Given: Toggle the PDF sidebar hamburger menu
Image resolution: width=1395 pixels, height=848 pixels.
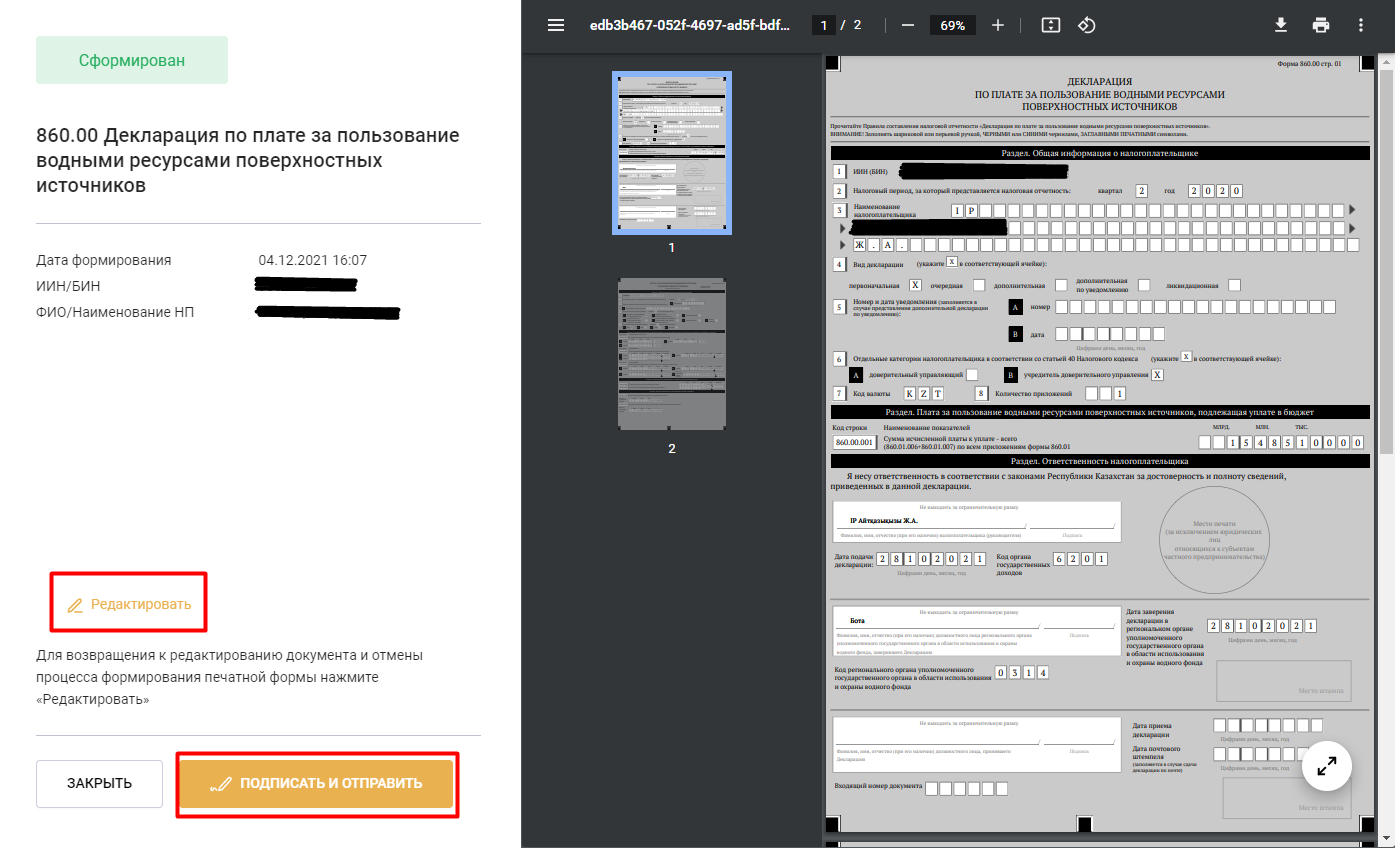Looking at the screenshot, I should [x=556, y=25].
